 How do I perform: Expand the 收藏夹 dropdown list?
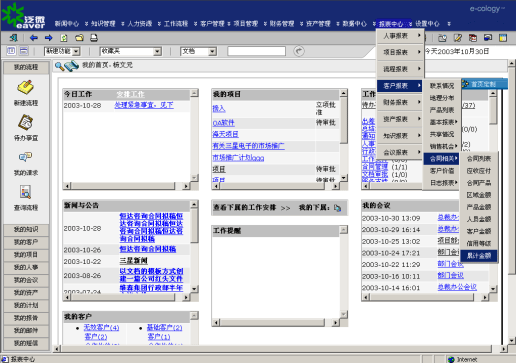click(131, 51)
